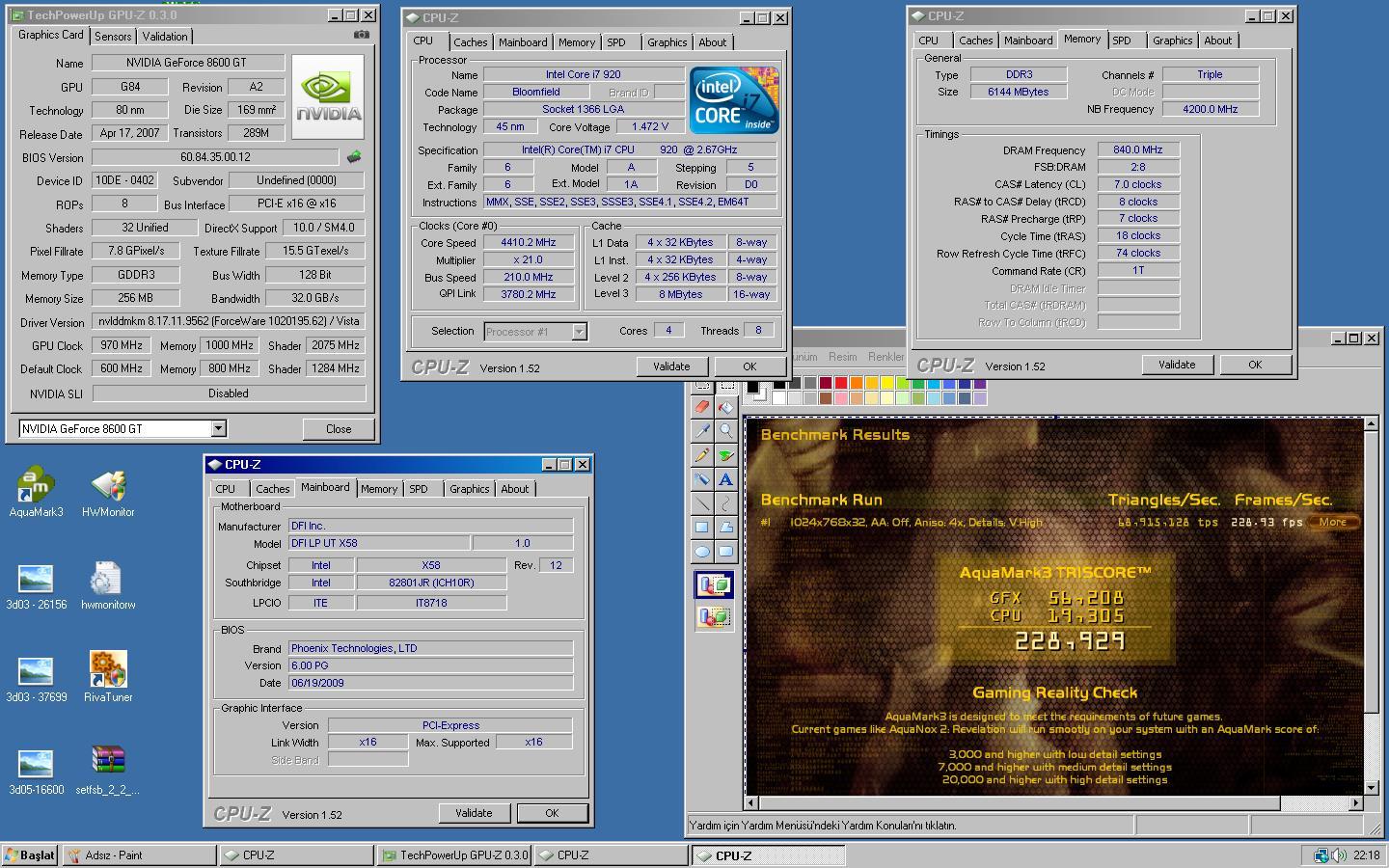Select the Rounded Rectangle tool

(x=725, y=552)
